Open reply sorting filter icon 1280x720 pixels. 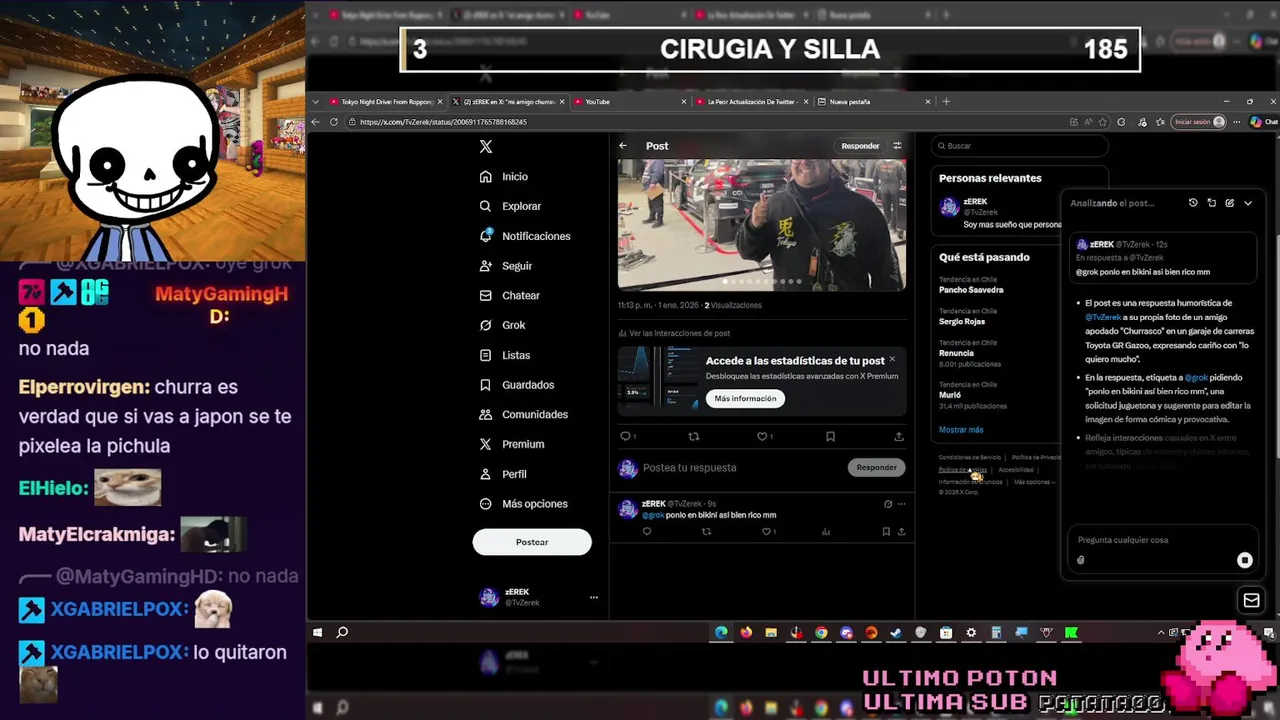[897, 146]
